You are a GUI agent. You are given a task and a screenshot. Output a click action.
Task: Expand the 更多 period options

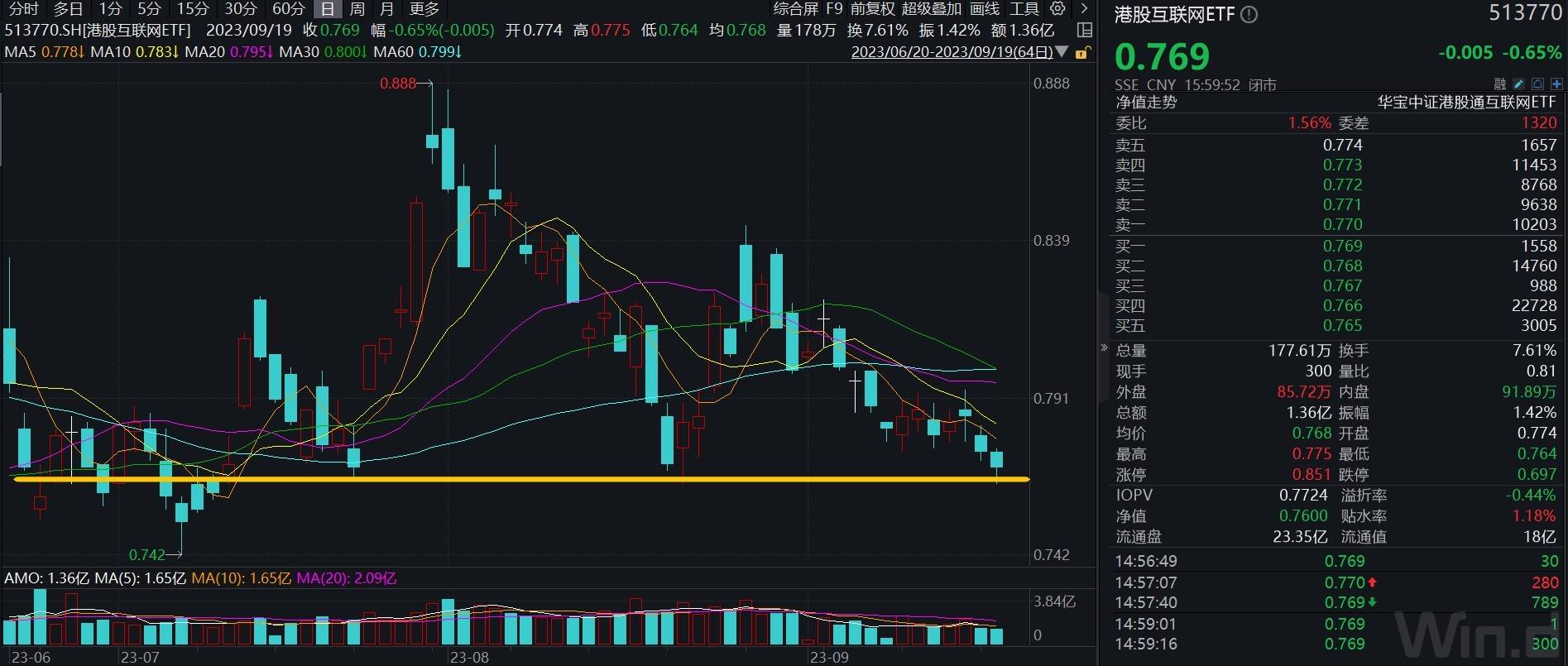(424, 8)
